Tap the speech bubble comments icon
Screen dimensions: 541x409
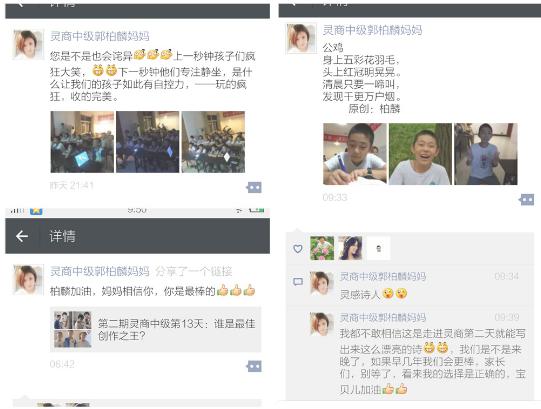click(x=298, y=282)
